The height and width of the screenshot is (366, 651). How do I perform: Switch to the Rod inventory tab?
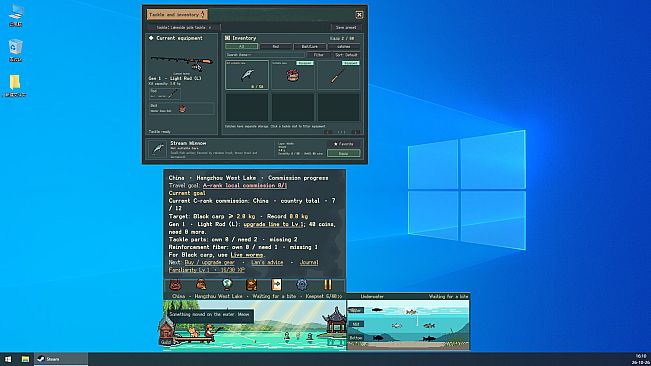[x=276, y=46]
